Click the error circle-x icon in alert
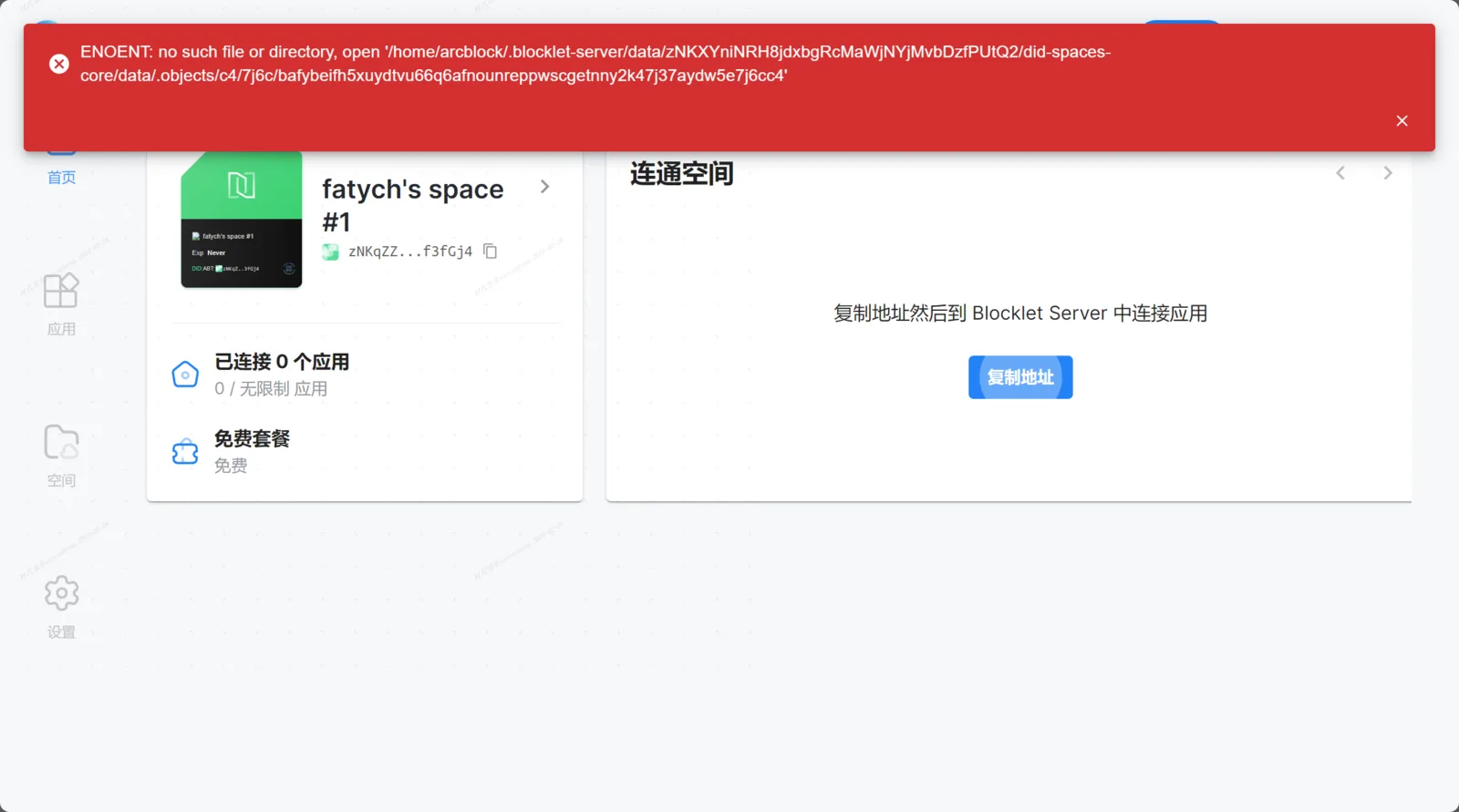The height and width of the screenshot is (812, 1459). (59, 64)
